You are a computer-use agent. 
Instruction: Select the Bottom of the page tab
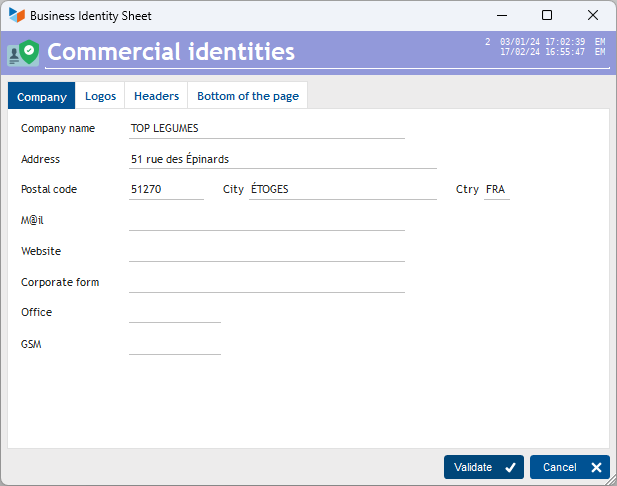(248, 96)
